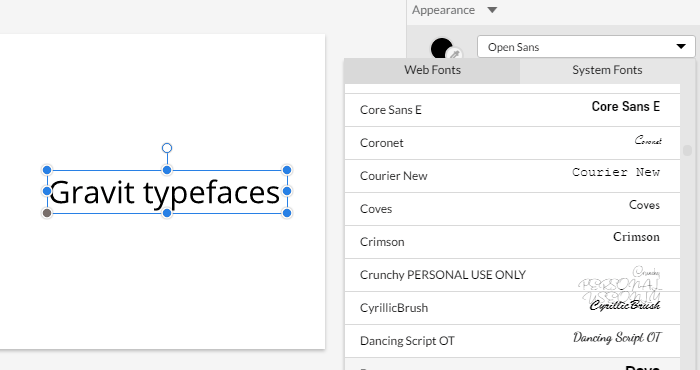700x370 pixels.
Task: Click the top-right resize handle of text box
Action: (287, 170)
